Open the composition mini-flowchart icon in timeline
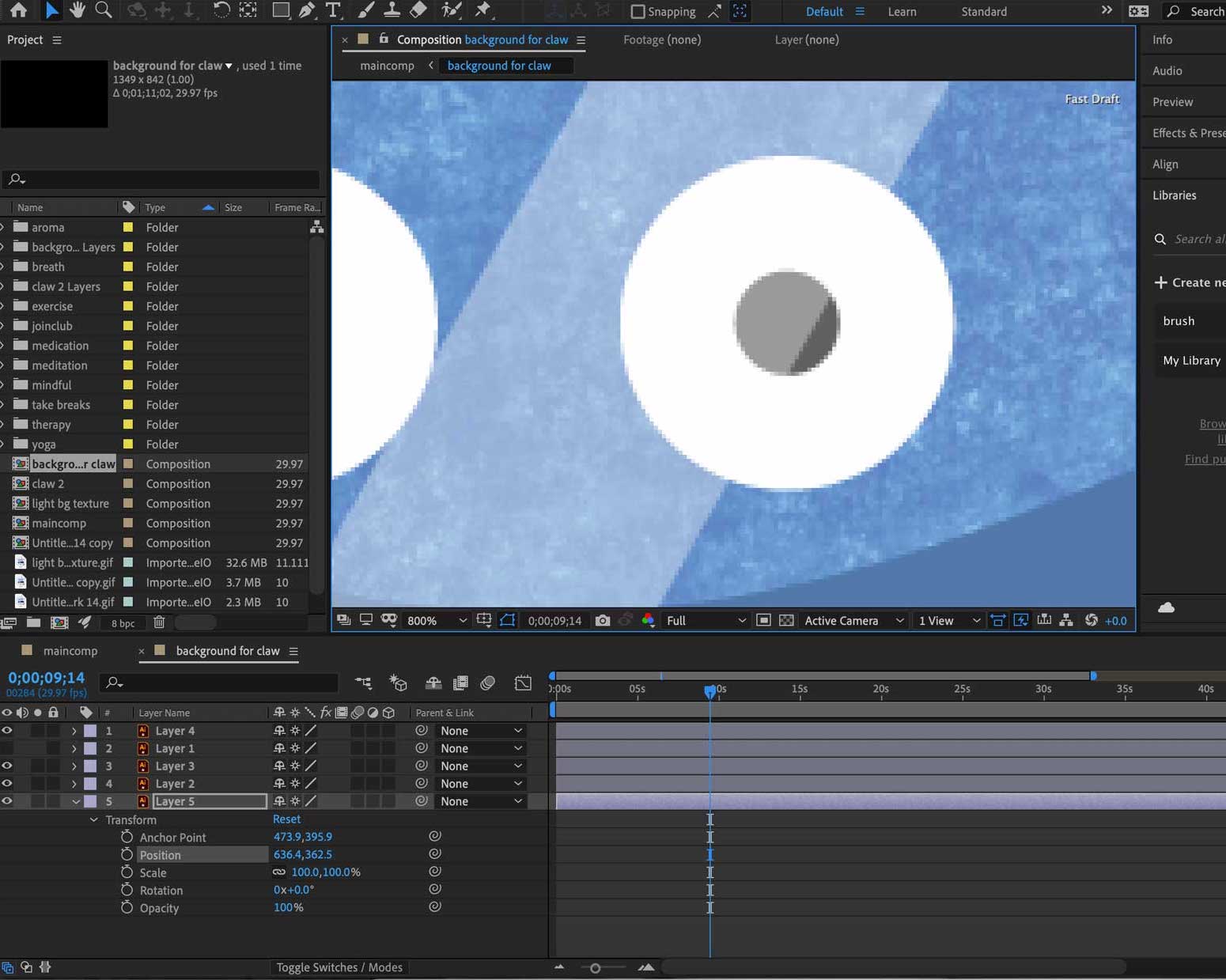 click(x=363, y=683)
